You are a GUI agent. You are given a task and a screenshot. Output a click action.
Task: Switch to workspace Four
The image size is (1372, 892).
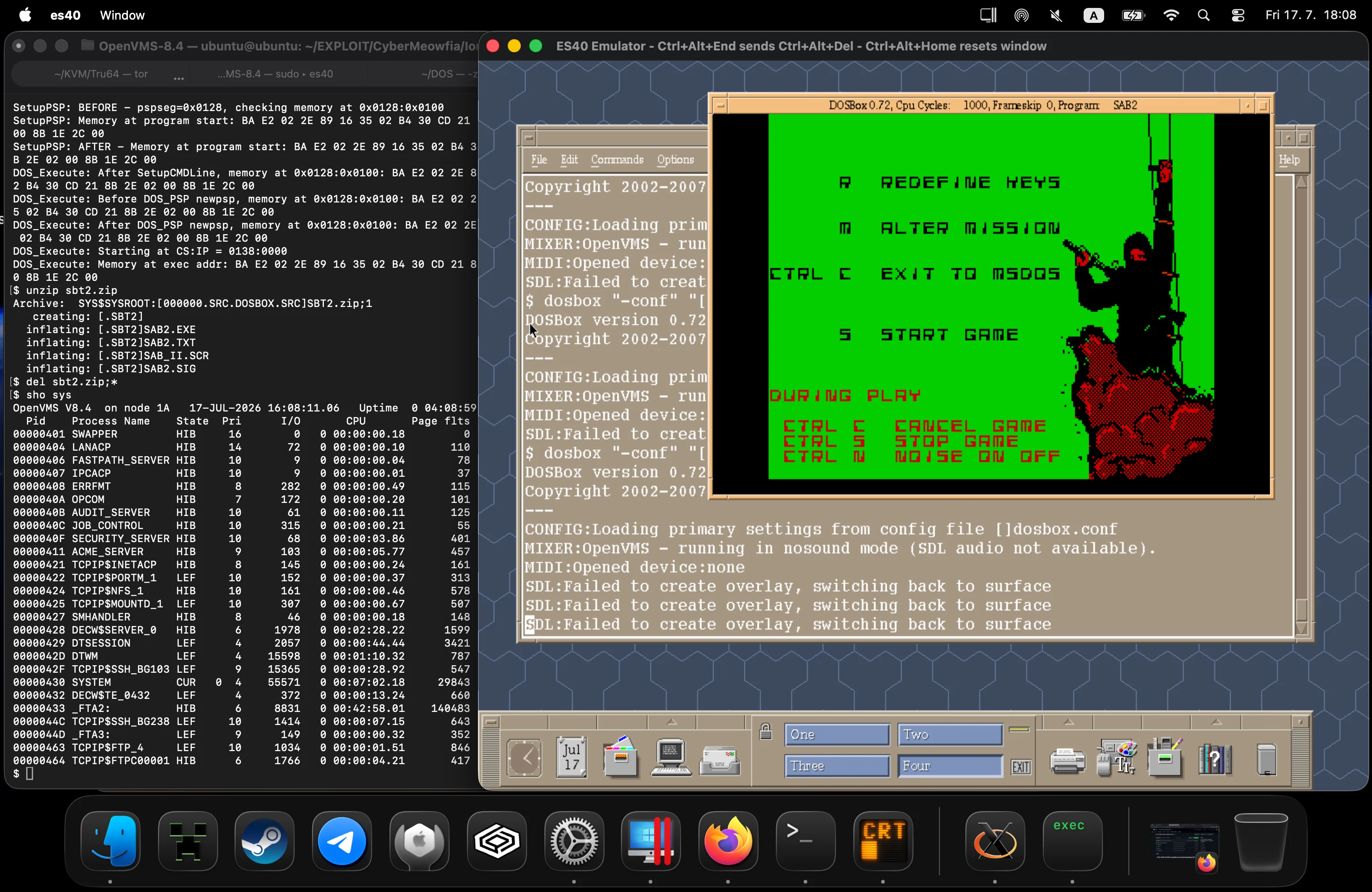(950, 766)
